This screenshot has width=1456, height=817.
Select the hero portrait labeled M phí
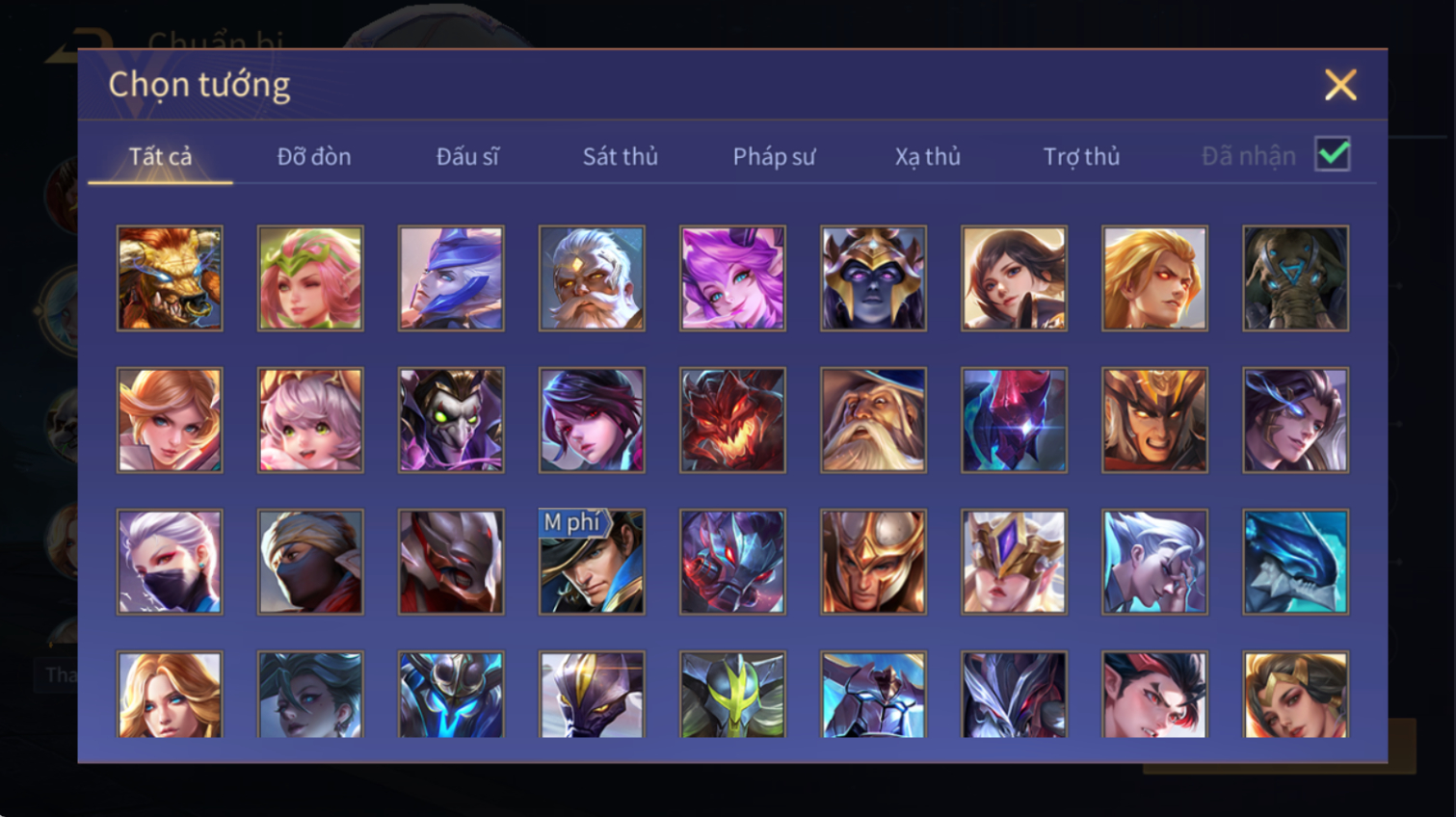point(592,562)
